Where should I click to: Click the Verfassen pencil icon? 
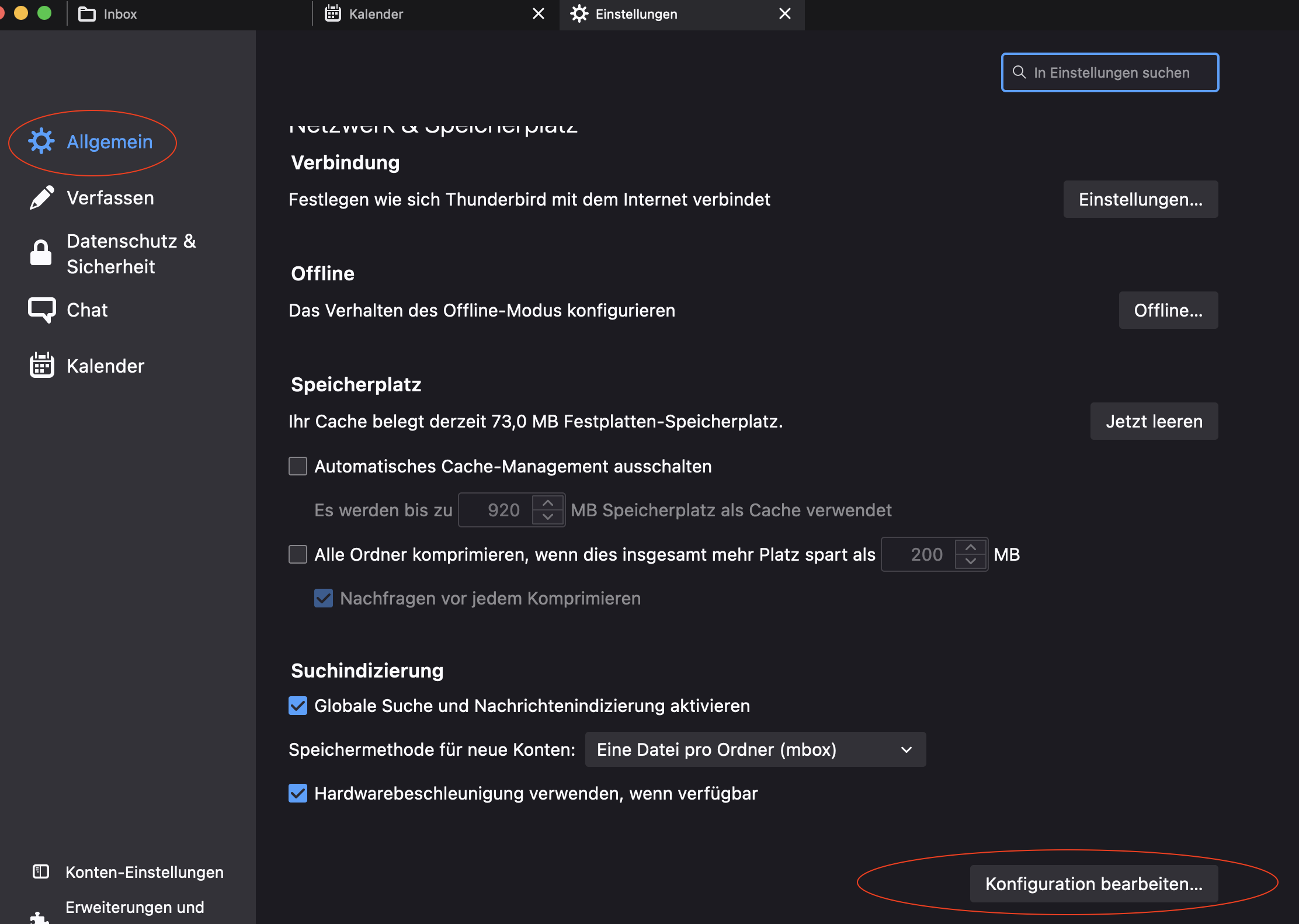click(41, 198)
